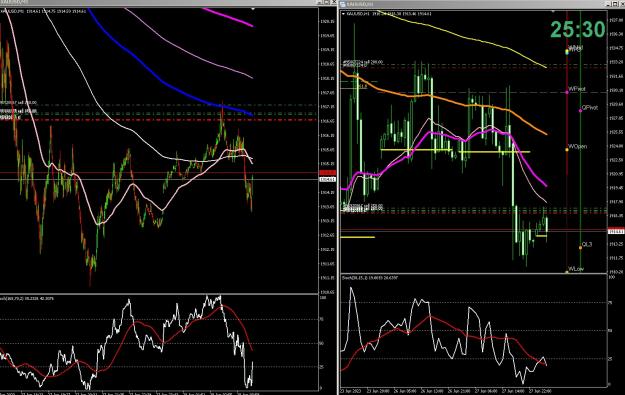
Task: Select the WPivot level label
Action: (577, 89)
